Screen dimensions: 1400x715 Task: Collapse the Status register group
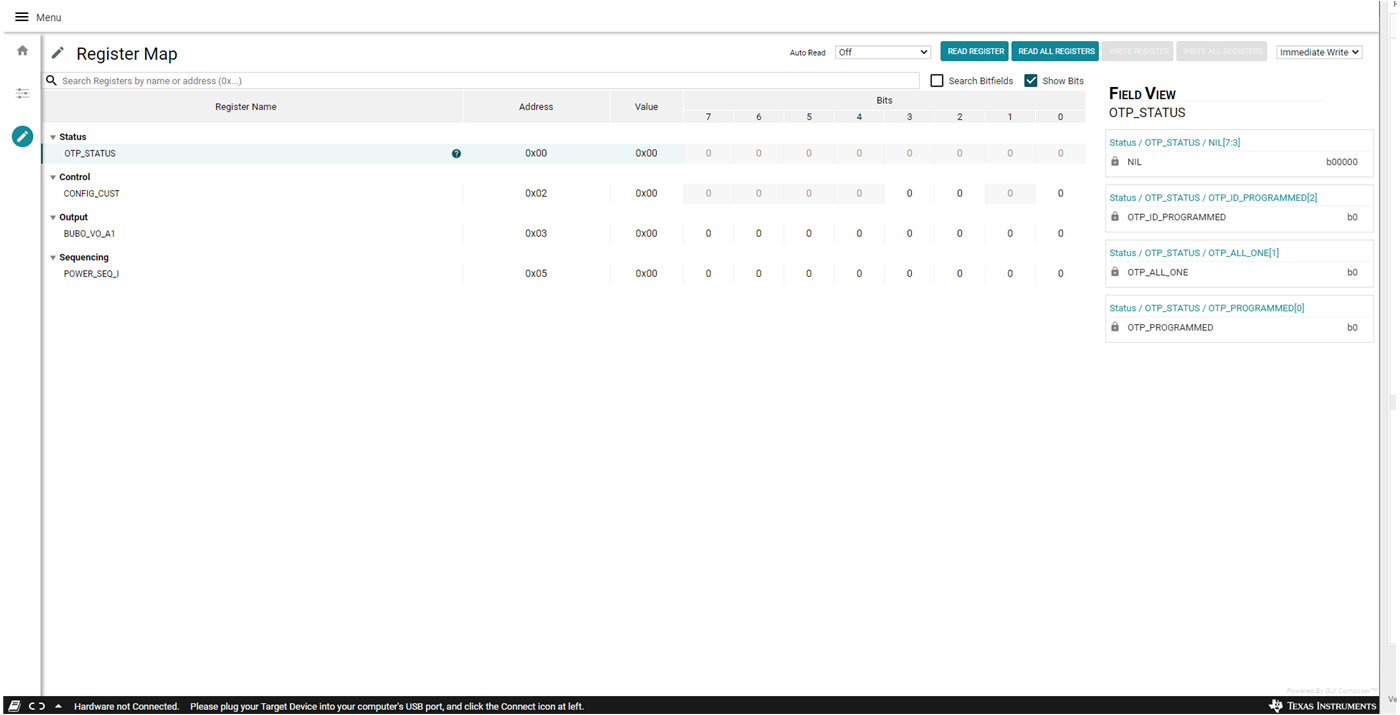(53, 136)
